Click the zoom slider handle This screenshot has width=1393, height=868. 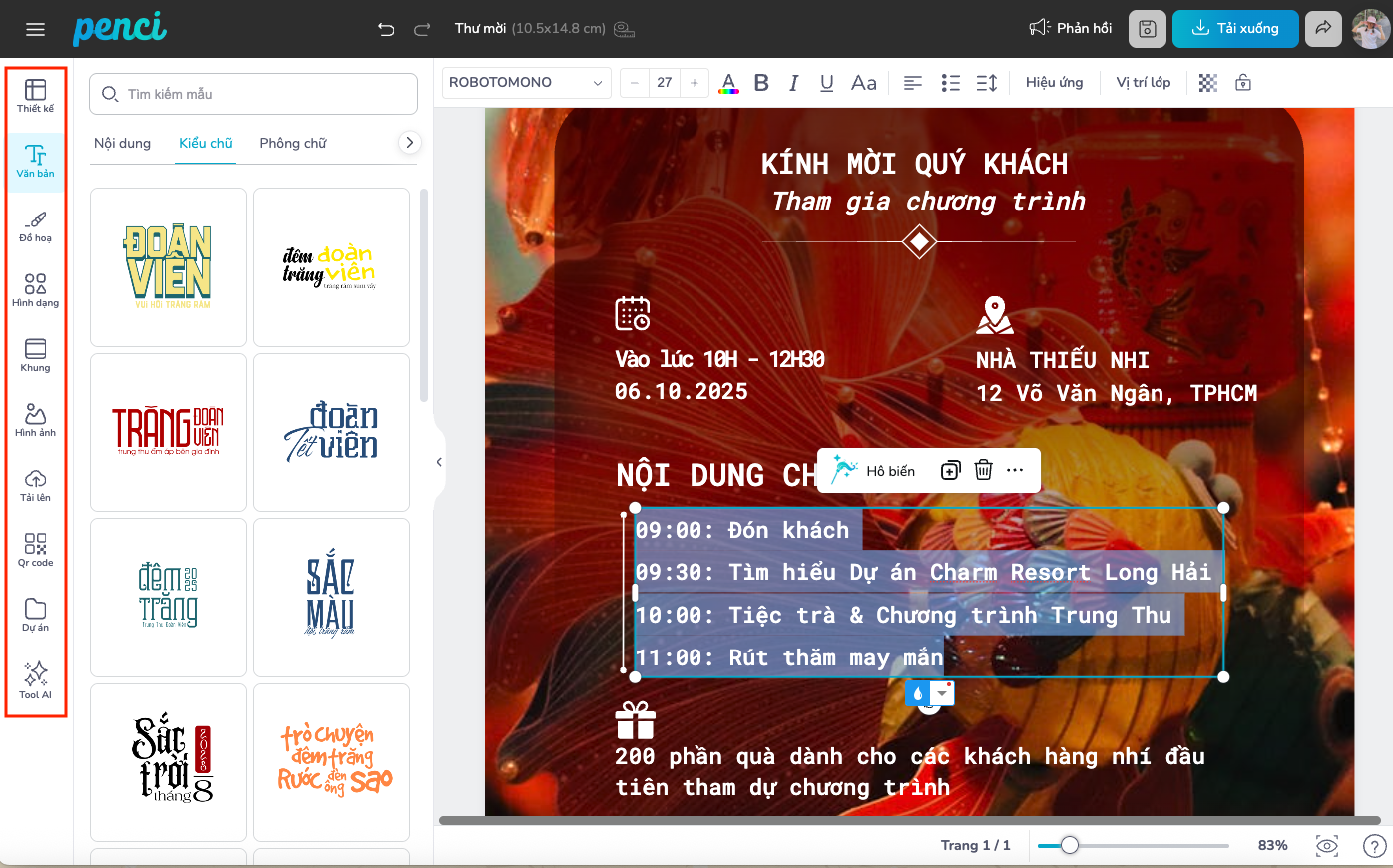pyautogui.click(x=1069, y=845)
